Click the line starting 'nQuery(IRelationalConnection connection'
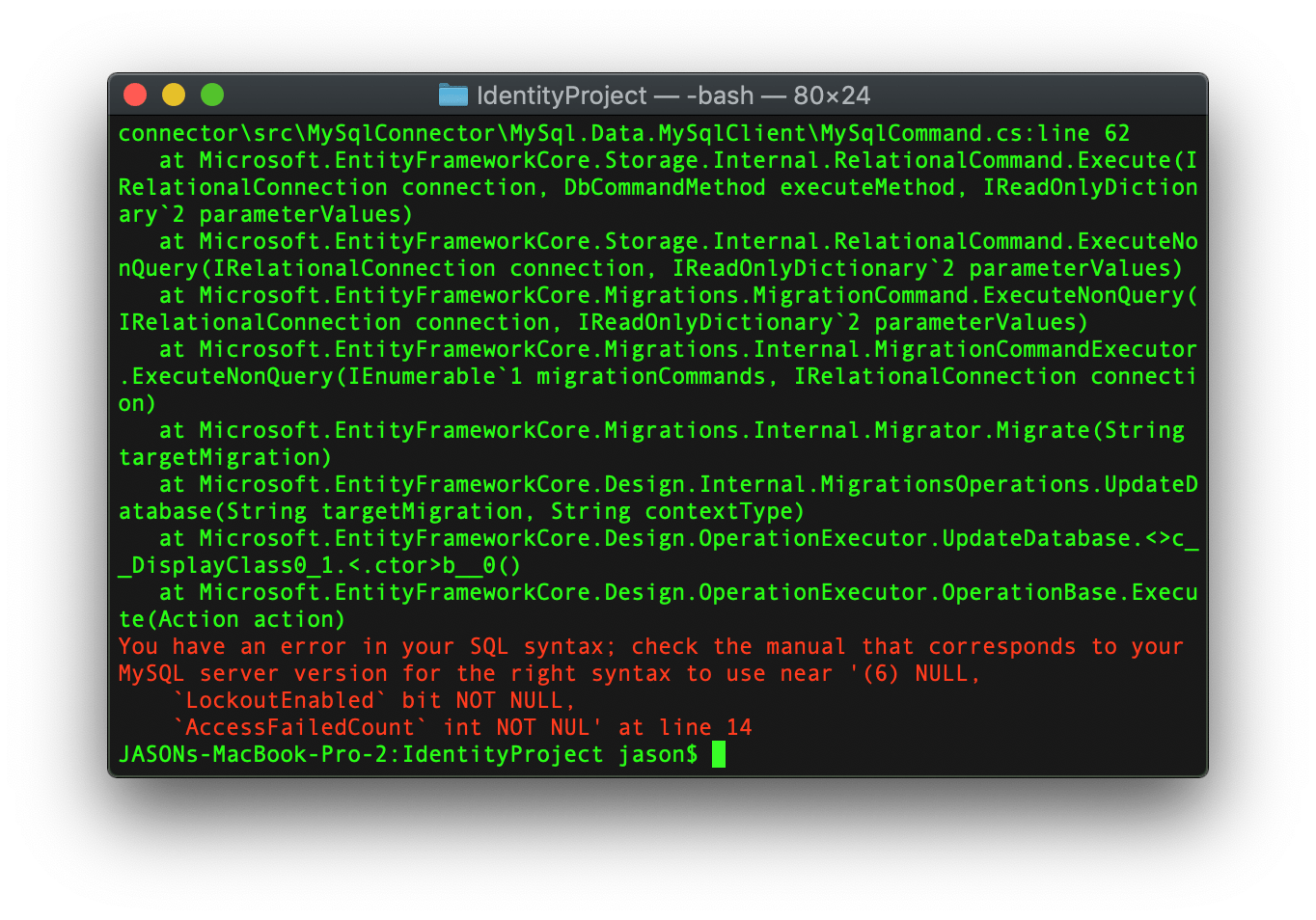Screen dimensions: 1316x920 click(x=650, y=268)
